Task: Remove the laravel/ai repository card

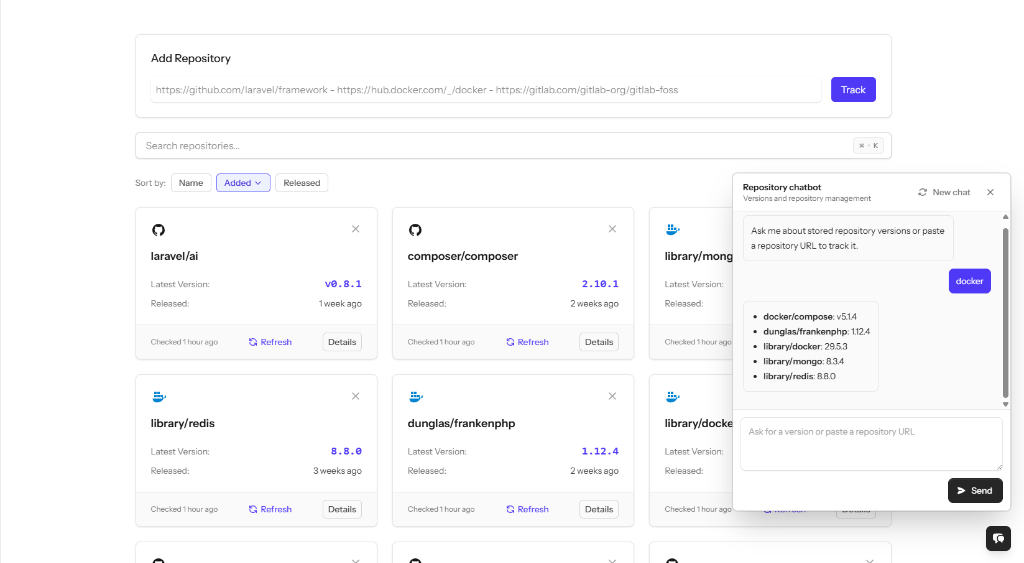Action: pyautogui.click(x=355, y=229)
